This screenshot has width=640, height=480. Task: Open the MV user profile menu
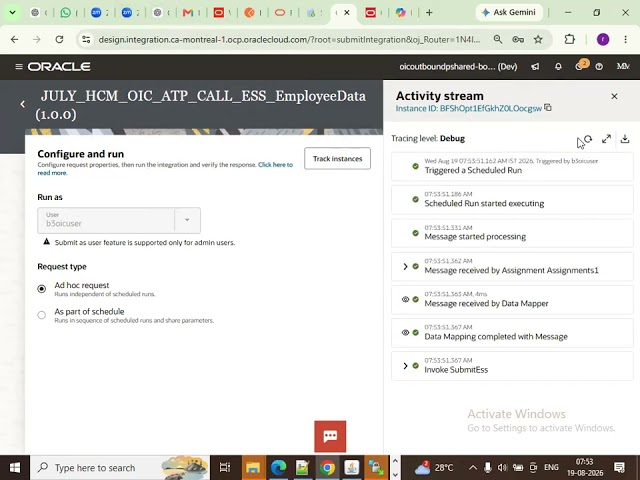(622, 67)
